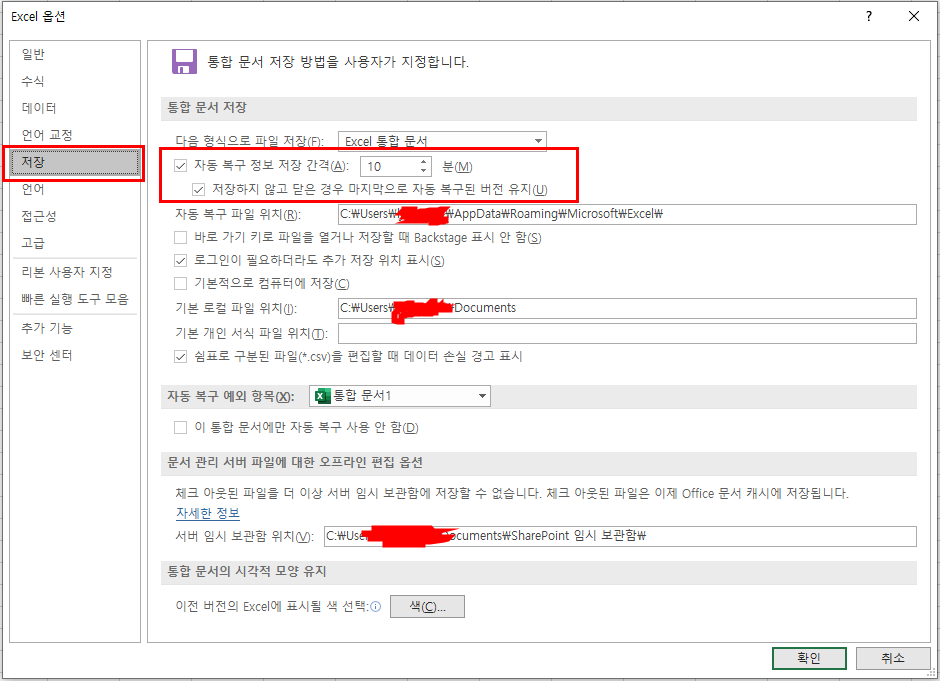Click the 기본 개인 서식 파일 위치 field
This screenshot has height=681, width=940.
click(x=627, y=333)
